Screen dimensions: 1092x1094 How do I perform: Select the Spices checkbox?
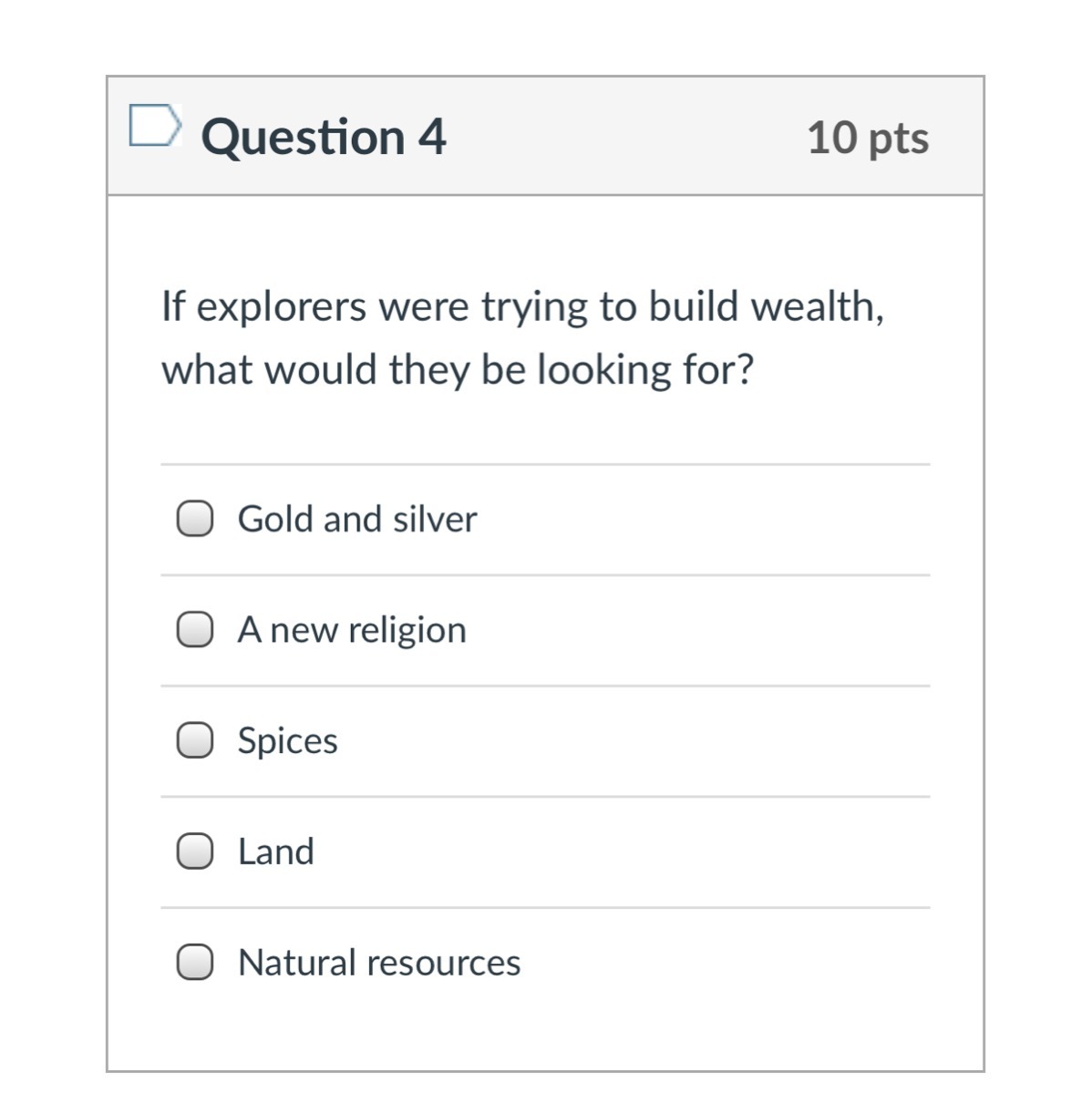194,740
